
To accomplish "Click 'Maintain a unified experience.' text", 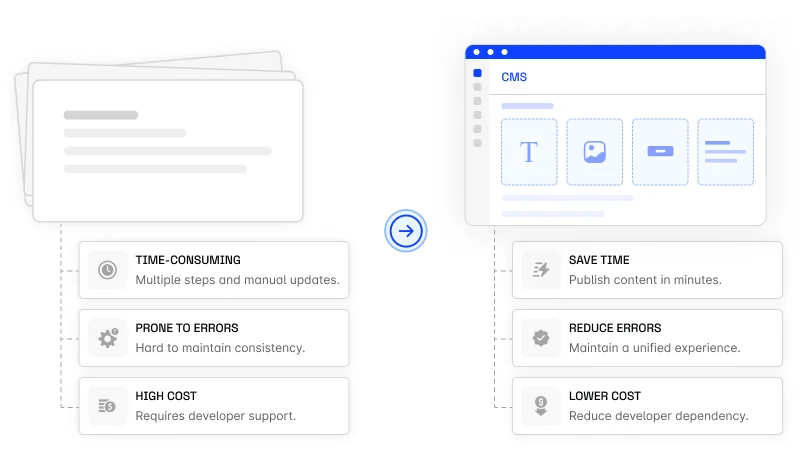I will (x=654, y=348).
